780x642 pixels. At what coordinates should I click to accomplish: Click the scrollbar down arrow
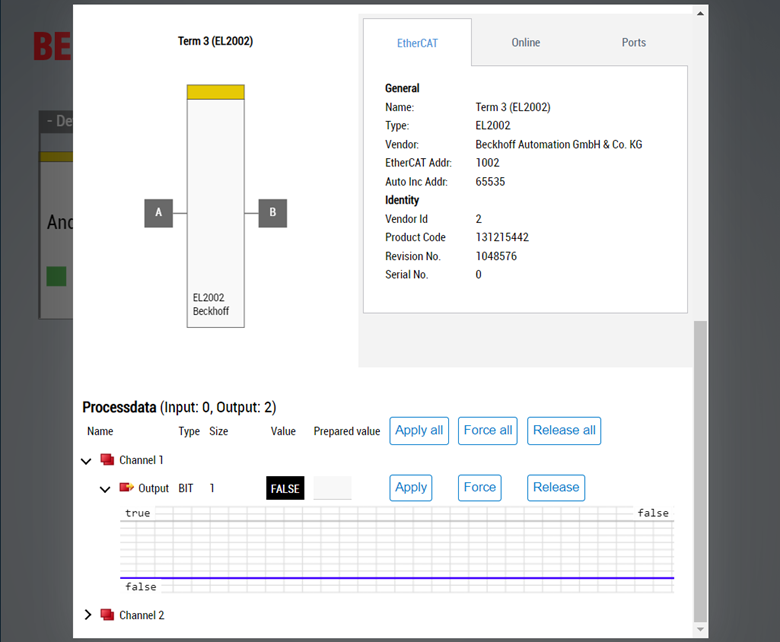click(700, 630)
